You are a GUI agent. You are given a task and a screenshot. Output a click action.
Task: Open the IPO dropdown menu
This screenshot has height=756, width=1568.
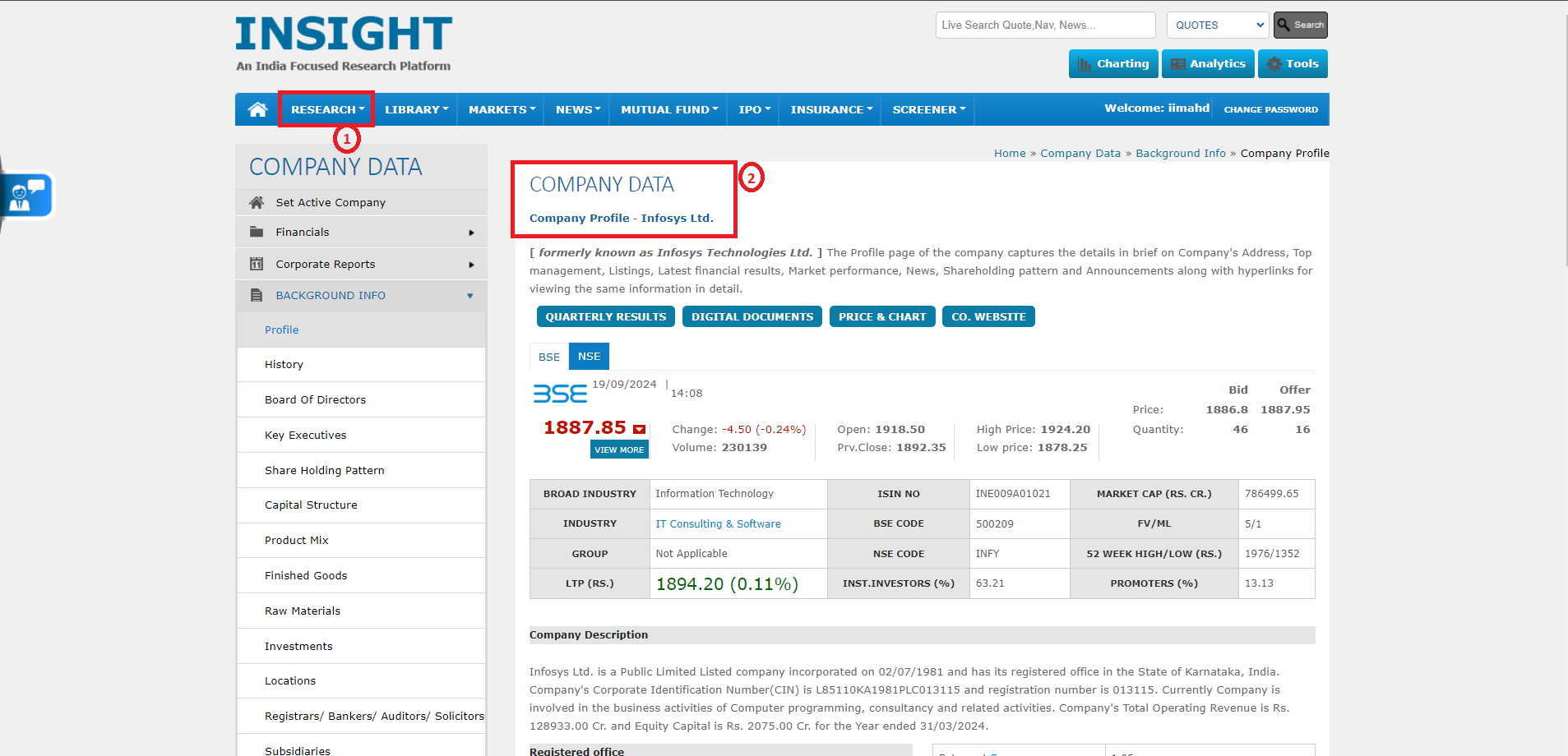tap(754, 109)
